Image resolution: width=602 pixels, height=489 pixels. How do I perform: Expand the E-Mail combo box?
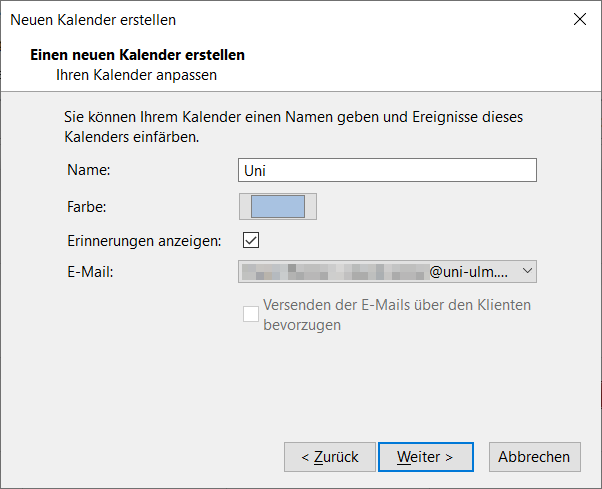click(x=388, y=271)
